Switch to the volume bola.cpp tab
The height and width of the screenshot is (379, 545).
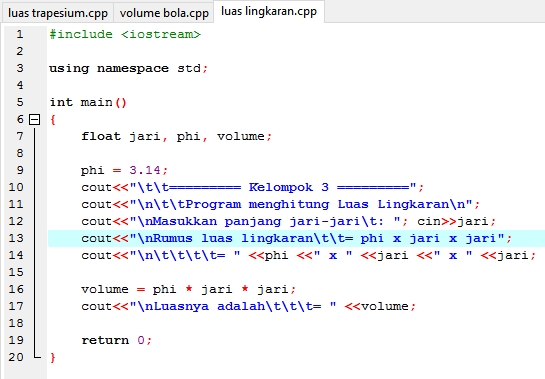tap(164, 13)
